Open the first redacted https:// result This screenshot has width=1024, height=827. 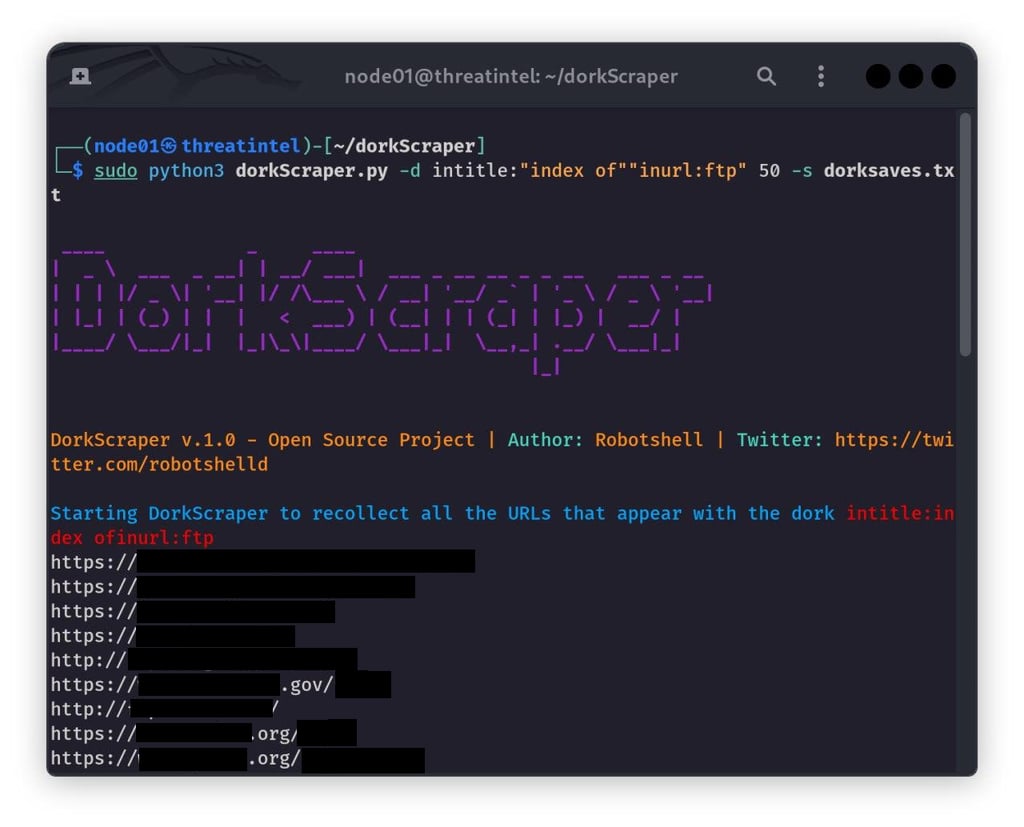point(263,562)
